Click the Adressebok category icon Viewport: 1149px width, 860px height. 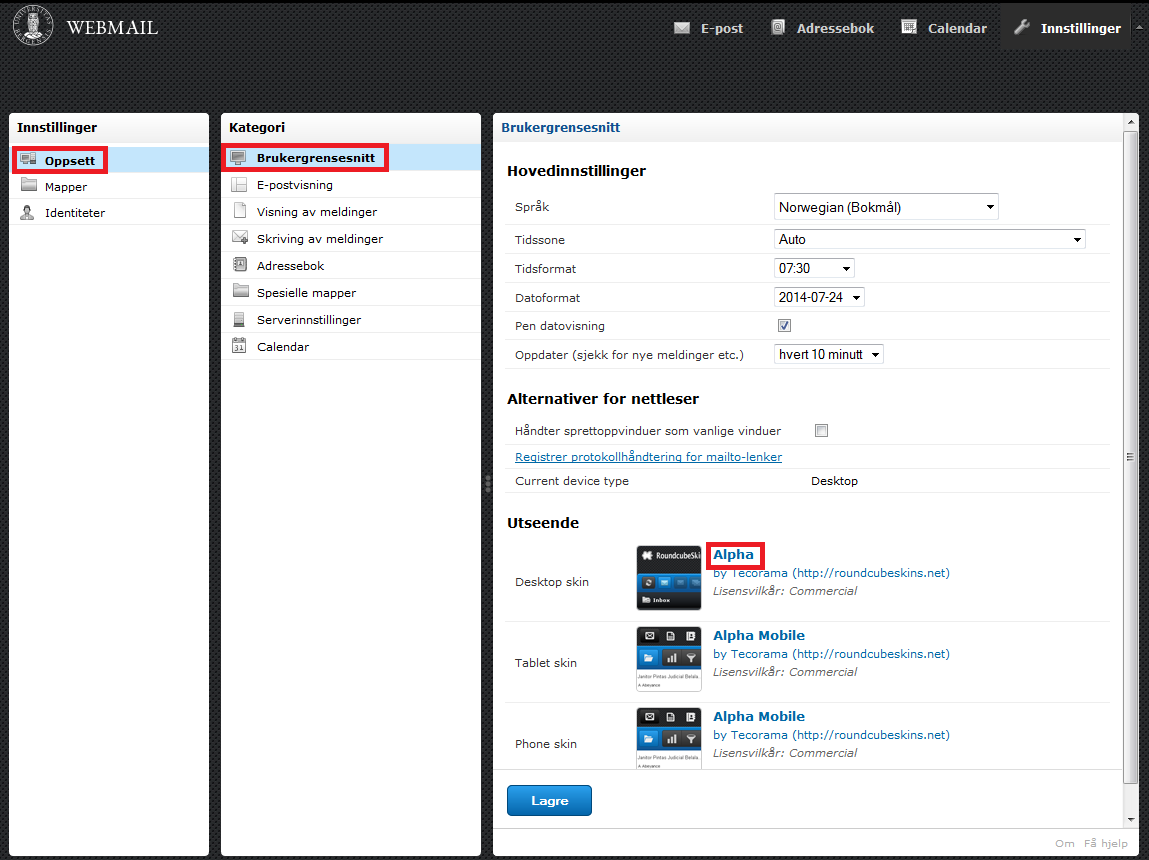239,265
